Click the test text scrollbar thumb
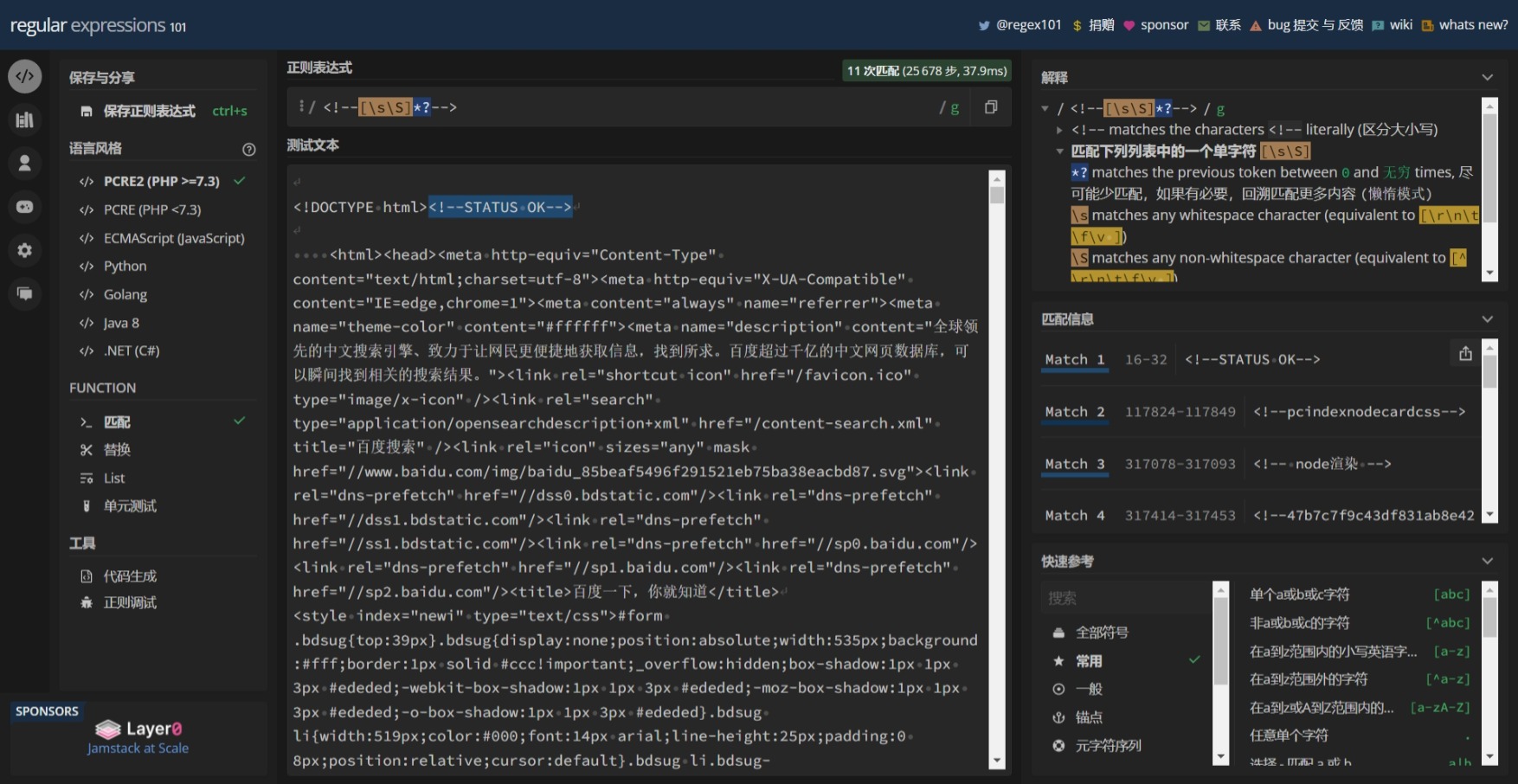 (997, 195)
